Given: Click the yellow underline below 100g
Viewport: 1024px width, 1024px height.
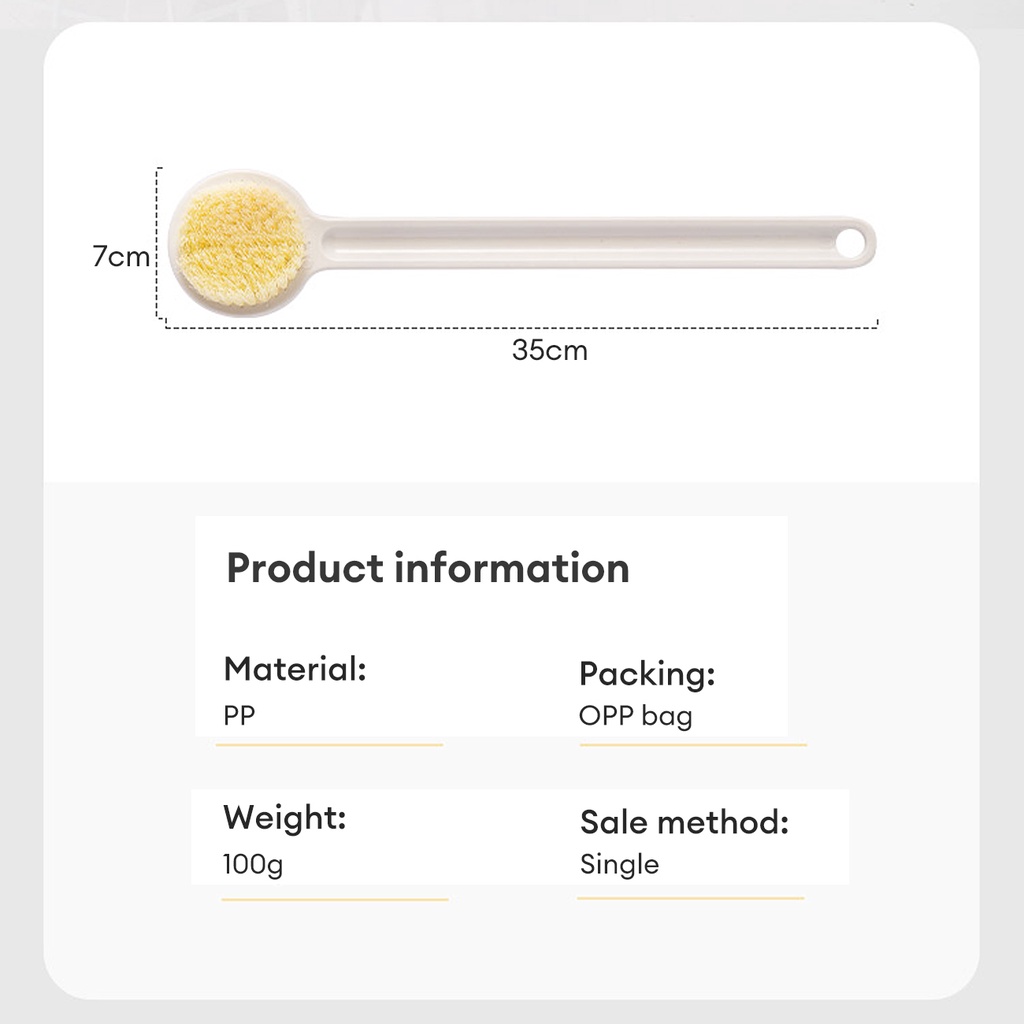Looking at the screenshot, I should click(334, 900).
